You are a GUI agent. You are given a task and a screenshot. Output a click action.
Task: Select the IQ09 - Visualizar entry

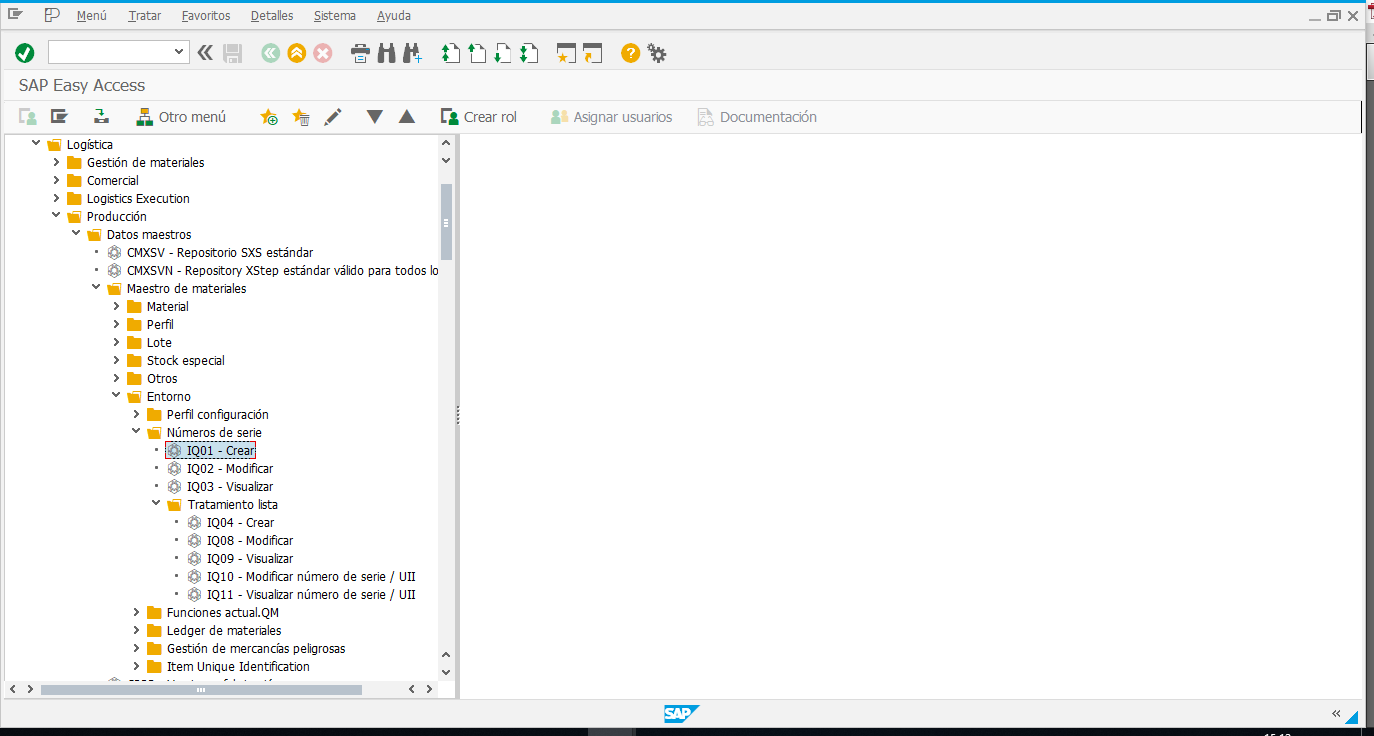pyautogui.click(x=250, y=558)
